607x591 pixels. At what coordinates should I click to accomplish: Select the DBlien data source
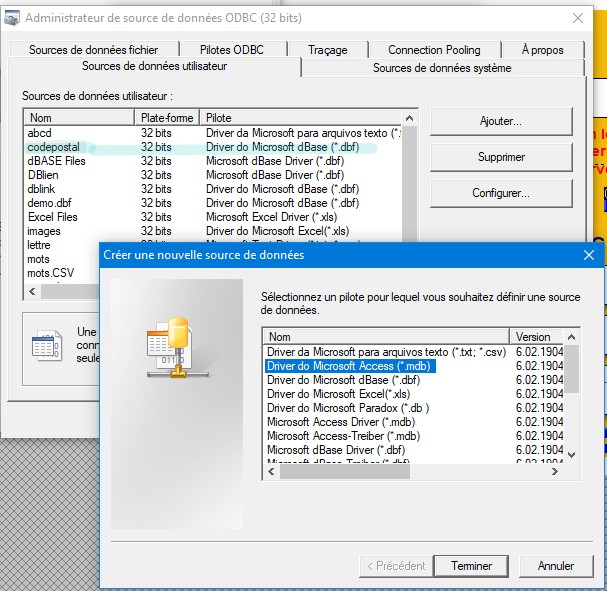pyautogui.click(x=213, y=175)
